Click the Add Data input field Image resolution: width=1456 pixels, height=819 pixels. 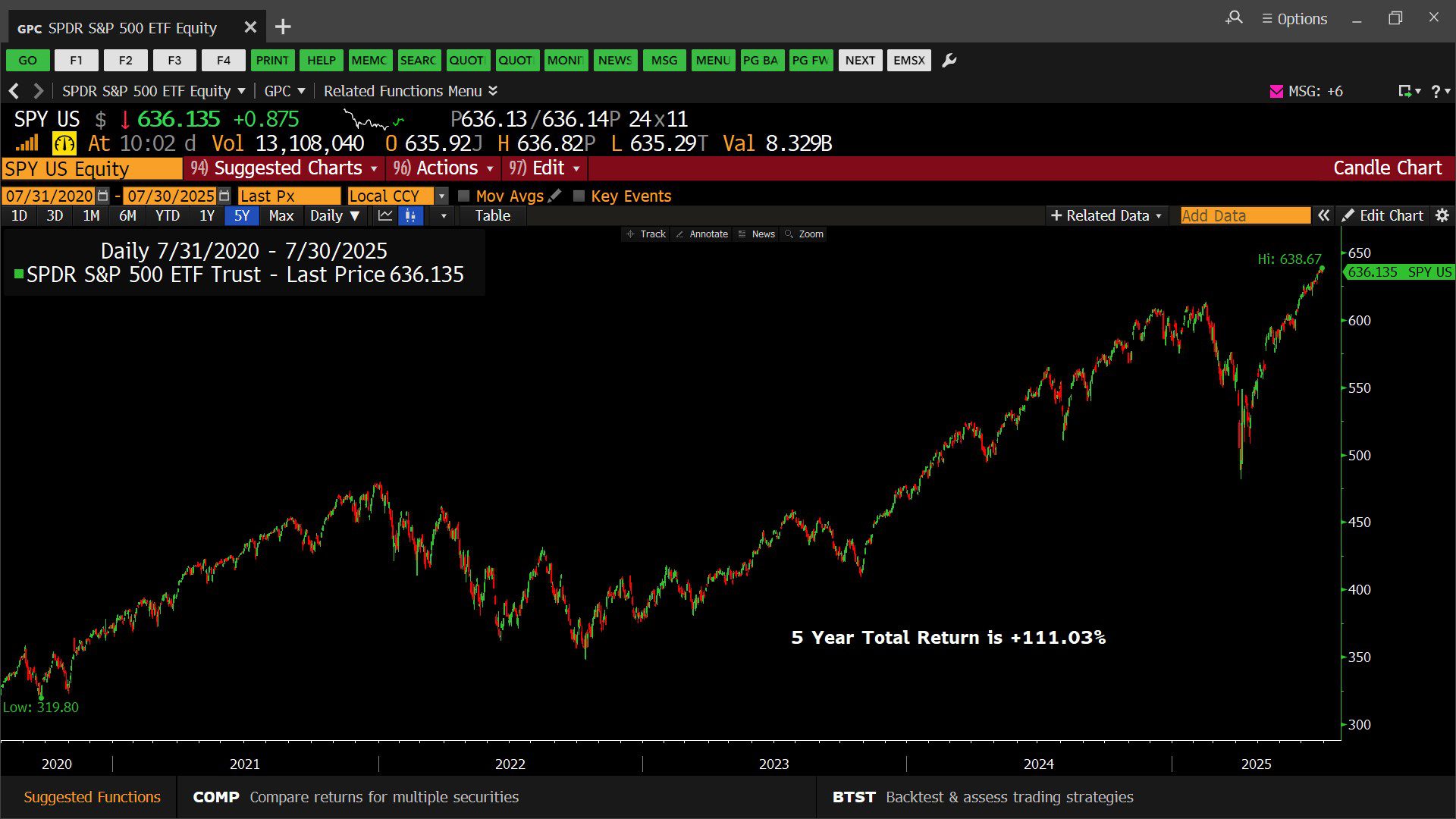[1245, 215]
